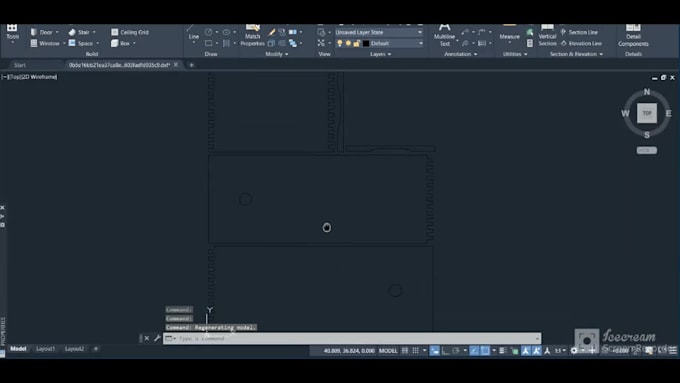Close the .dxf drawing tab

176,65
